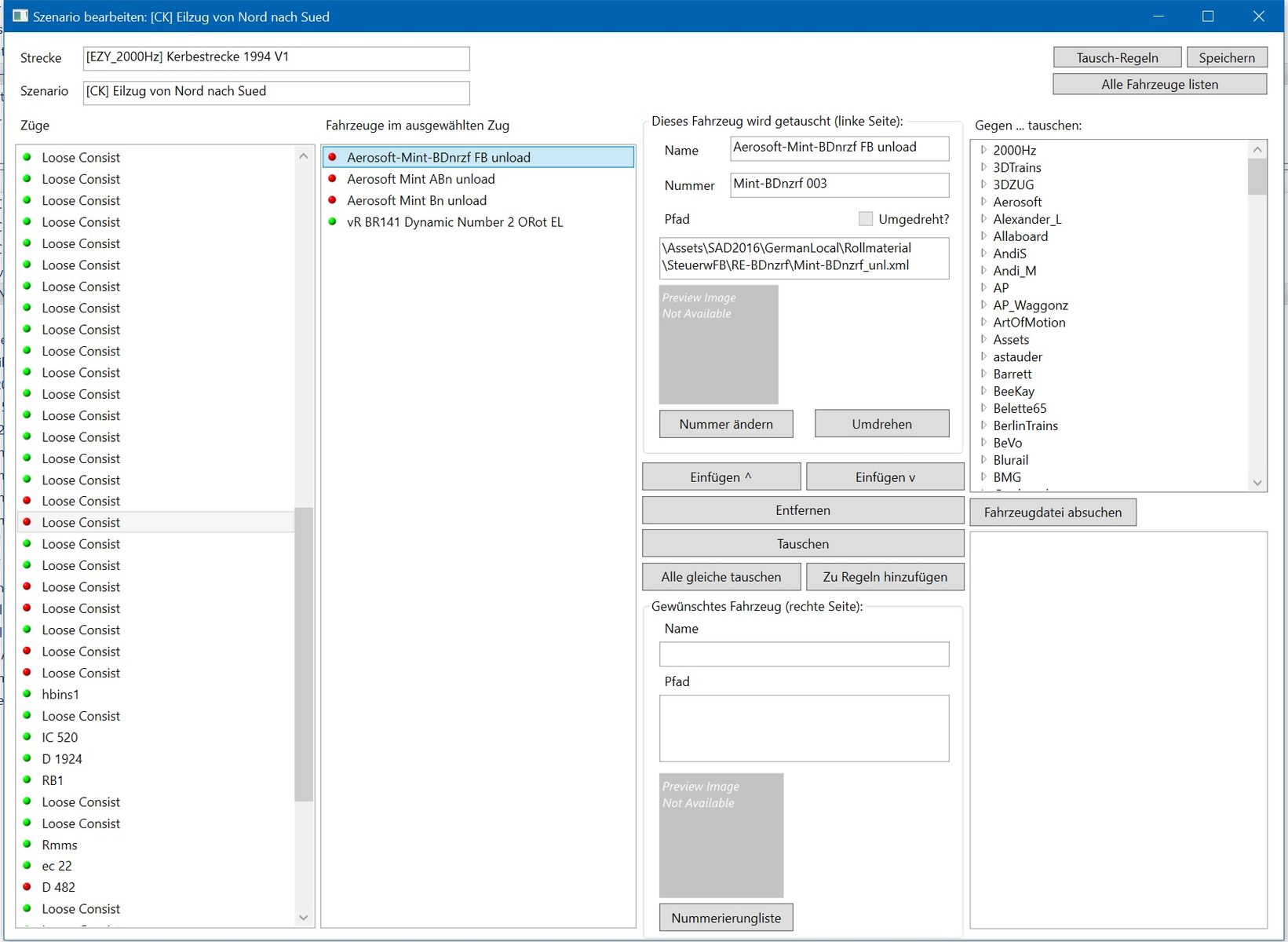
Task: Expand the 3DZUG provider folder
Action: (x=983, y=184)
